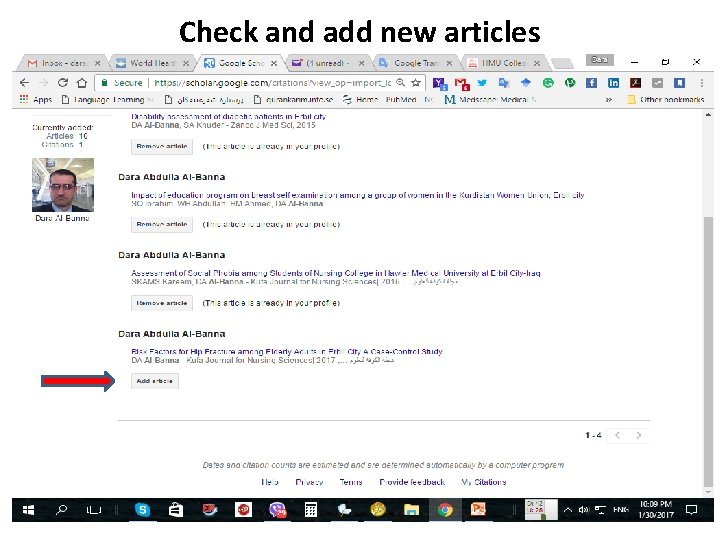Click the Privacy footer link
Screen dimensions: 720x540
(309, 482)
